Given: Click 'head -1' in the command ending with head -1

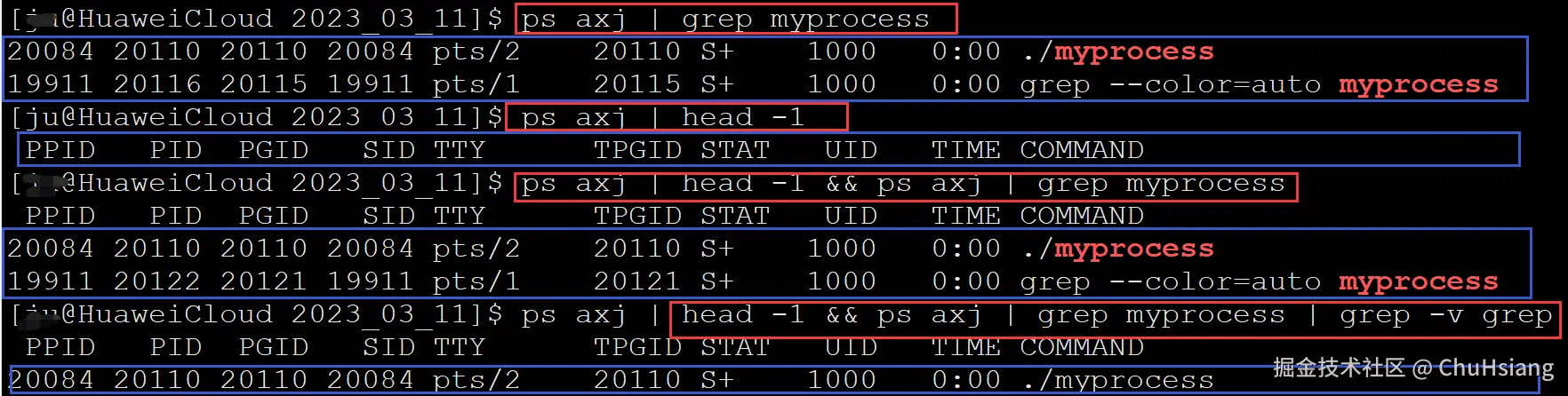Looking at the screenshot, I should coord(743,117).
